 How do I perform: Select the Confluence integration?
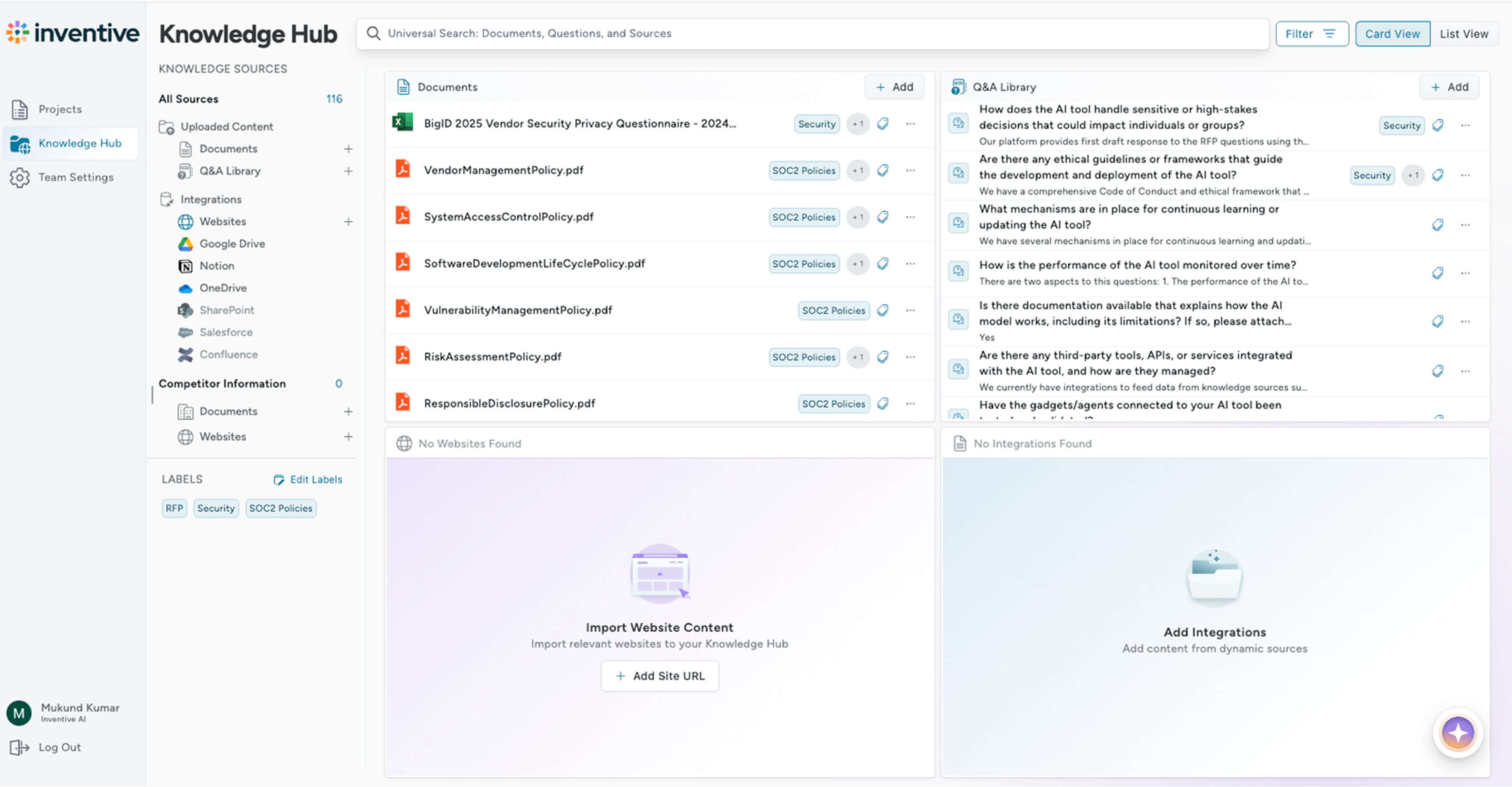coord(228,354)
